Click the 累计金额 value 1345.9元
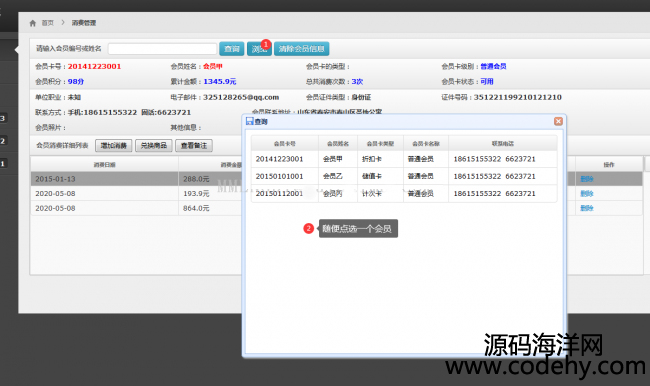Image resolution: width=650 pixels, height=386 pixels. click(220, 82)
